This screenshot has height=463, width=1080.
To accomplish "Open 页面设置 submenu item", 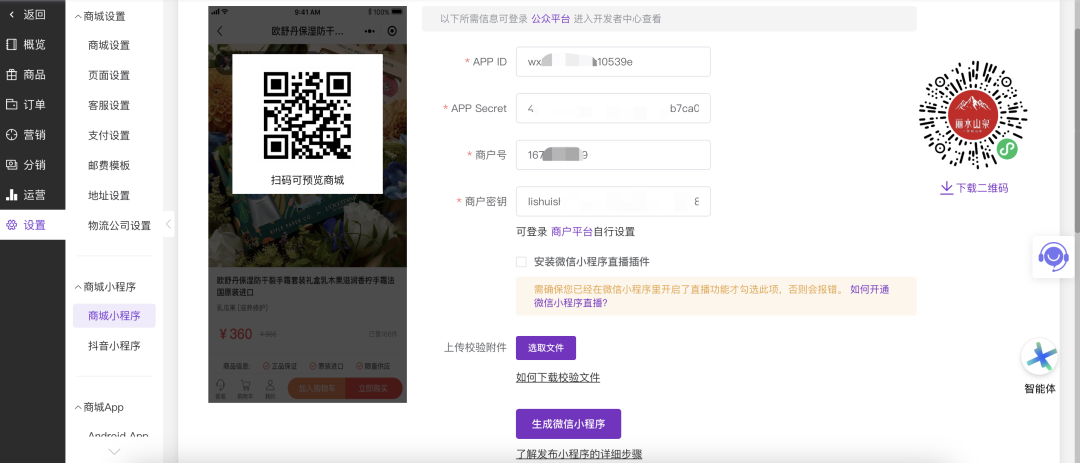I will pyautogui.click(x=109, y=75).
